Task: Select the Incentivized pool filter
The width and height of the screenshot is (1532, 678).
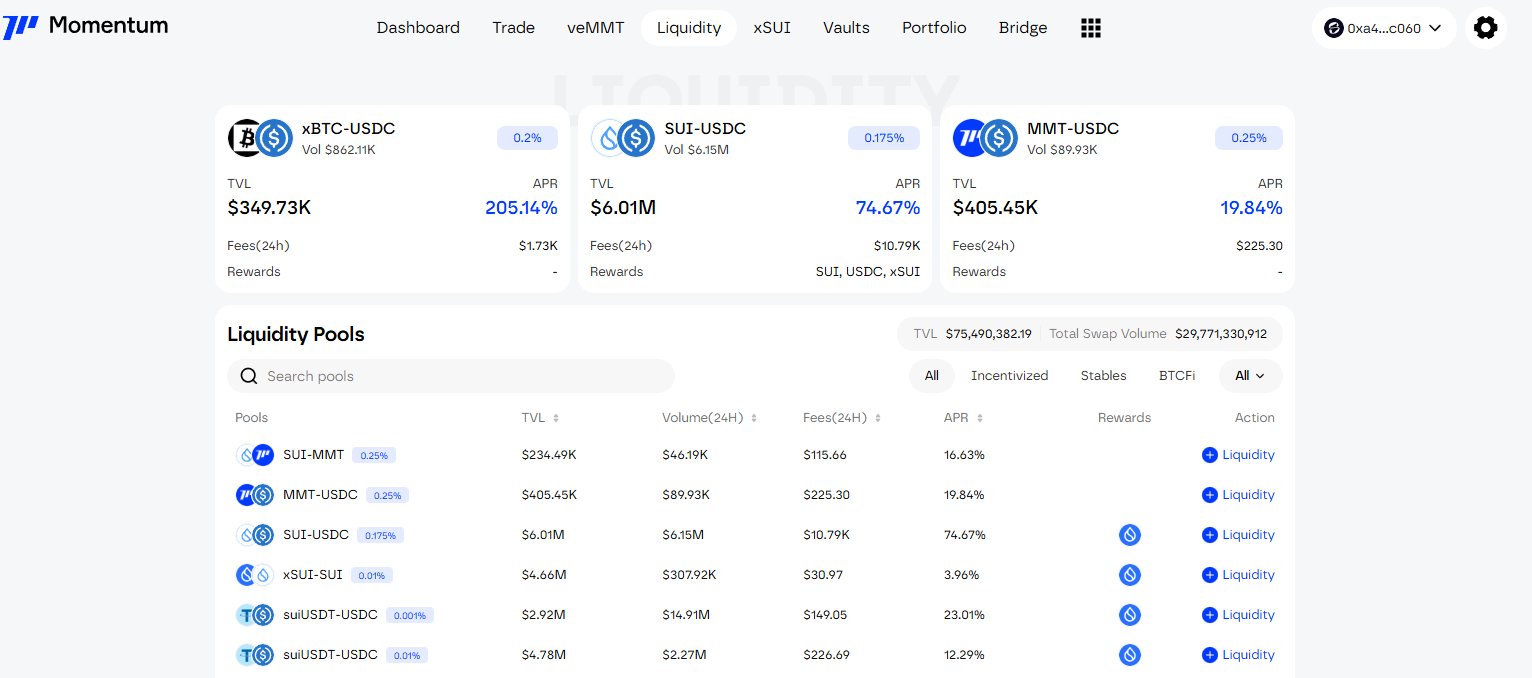Action: (x=1009, y=376)
